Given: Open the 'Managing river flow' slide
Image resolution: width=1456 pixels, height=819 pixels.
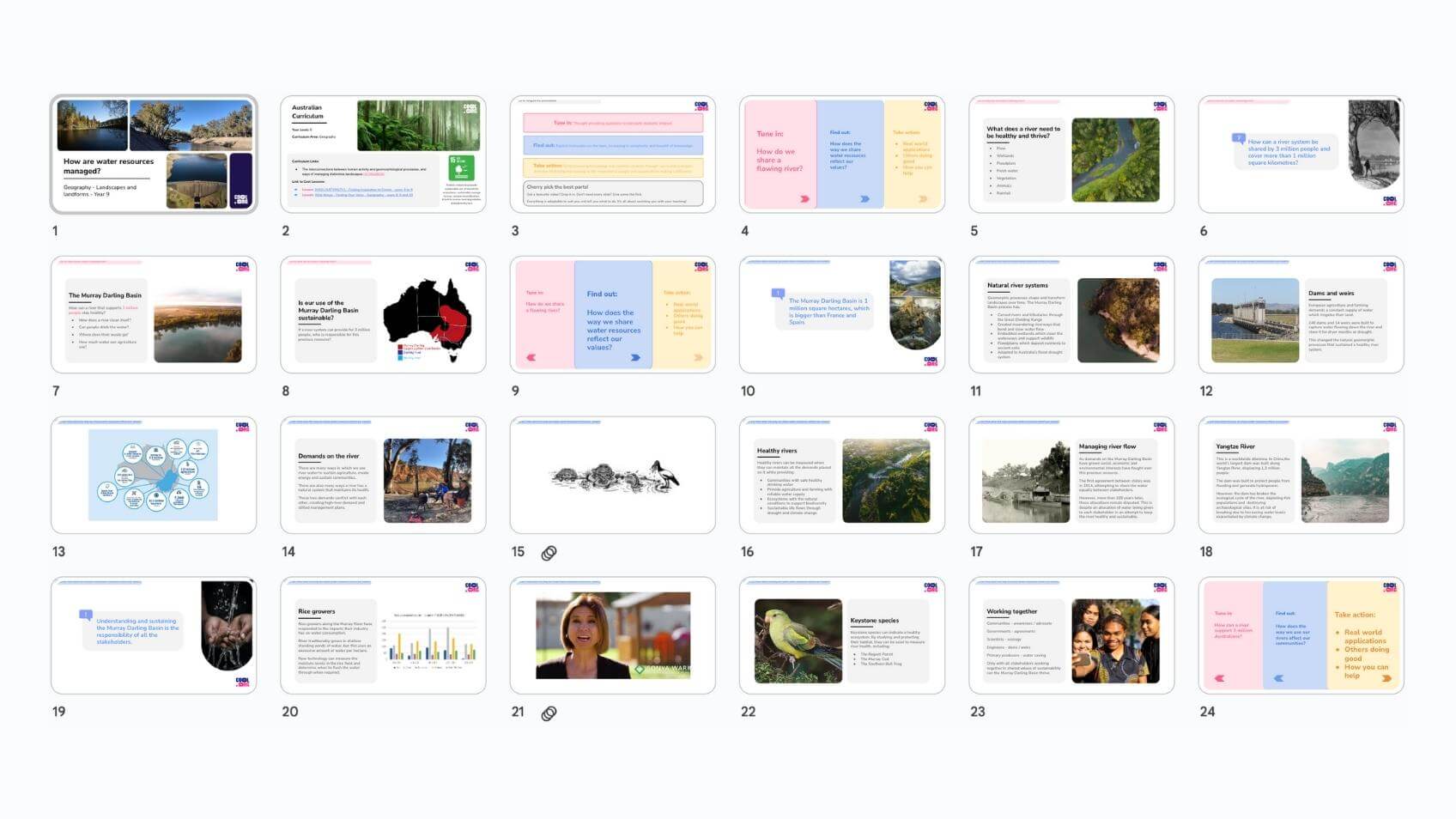Looking at the screenshot, I should click(x=1071, y=476).
